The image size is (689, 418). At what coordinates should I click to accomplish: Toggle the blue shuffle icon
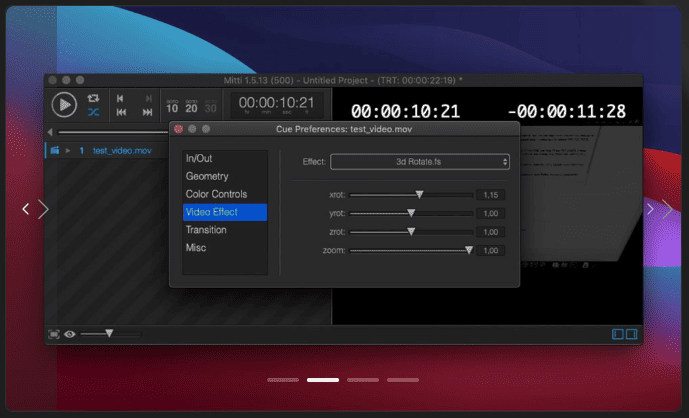(x=93, y=112)
